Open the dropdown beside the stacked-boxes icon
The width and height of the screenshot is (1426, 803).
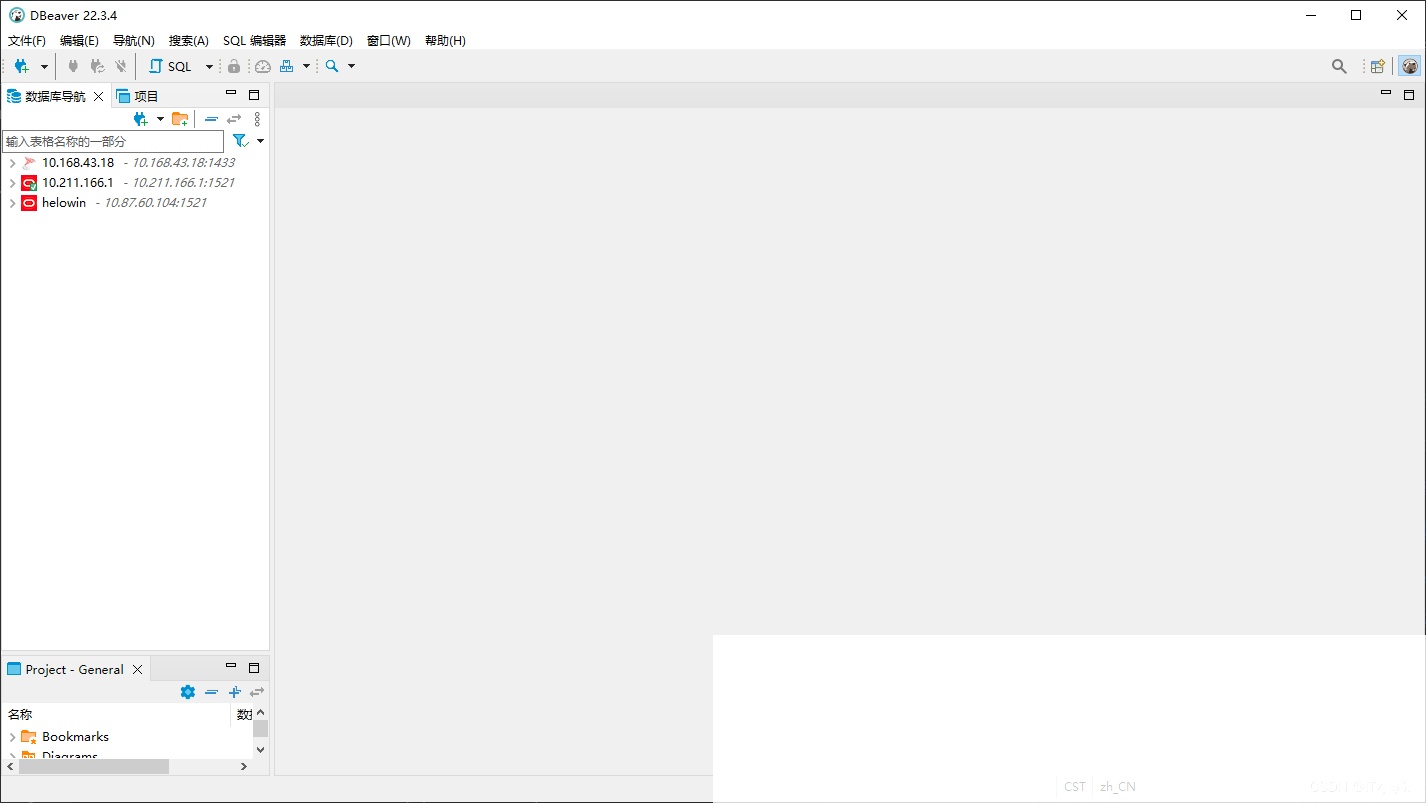306,67
